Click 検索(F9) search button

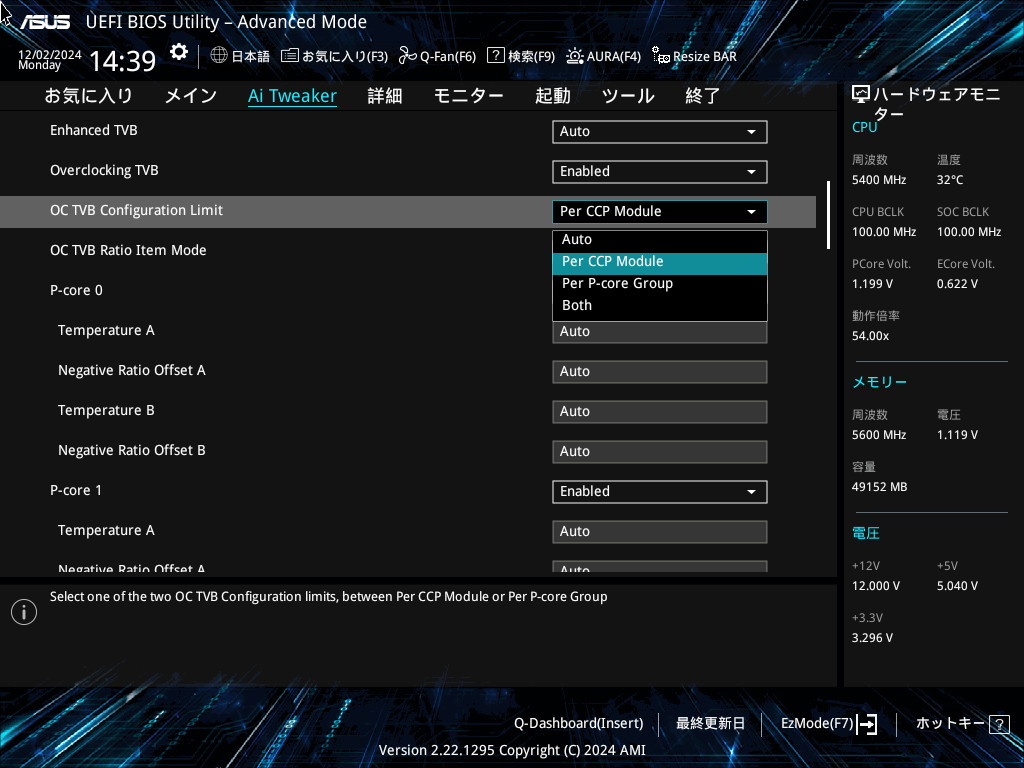click(521, 56)
